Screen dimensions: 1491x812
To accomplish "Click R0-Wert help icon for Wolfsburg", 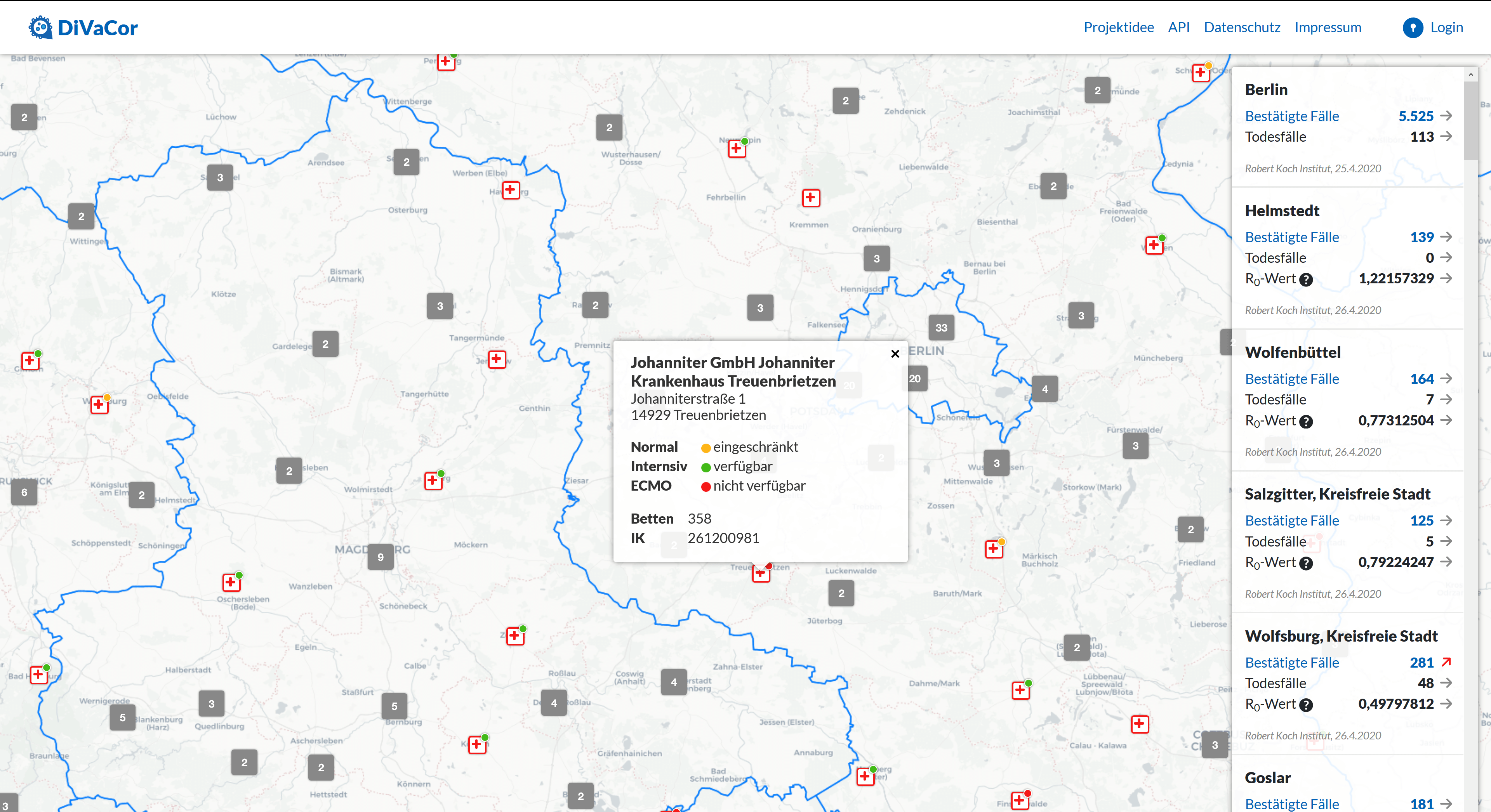I will 1306,705.
